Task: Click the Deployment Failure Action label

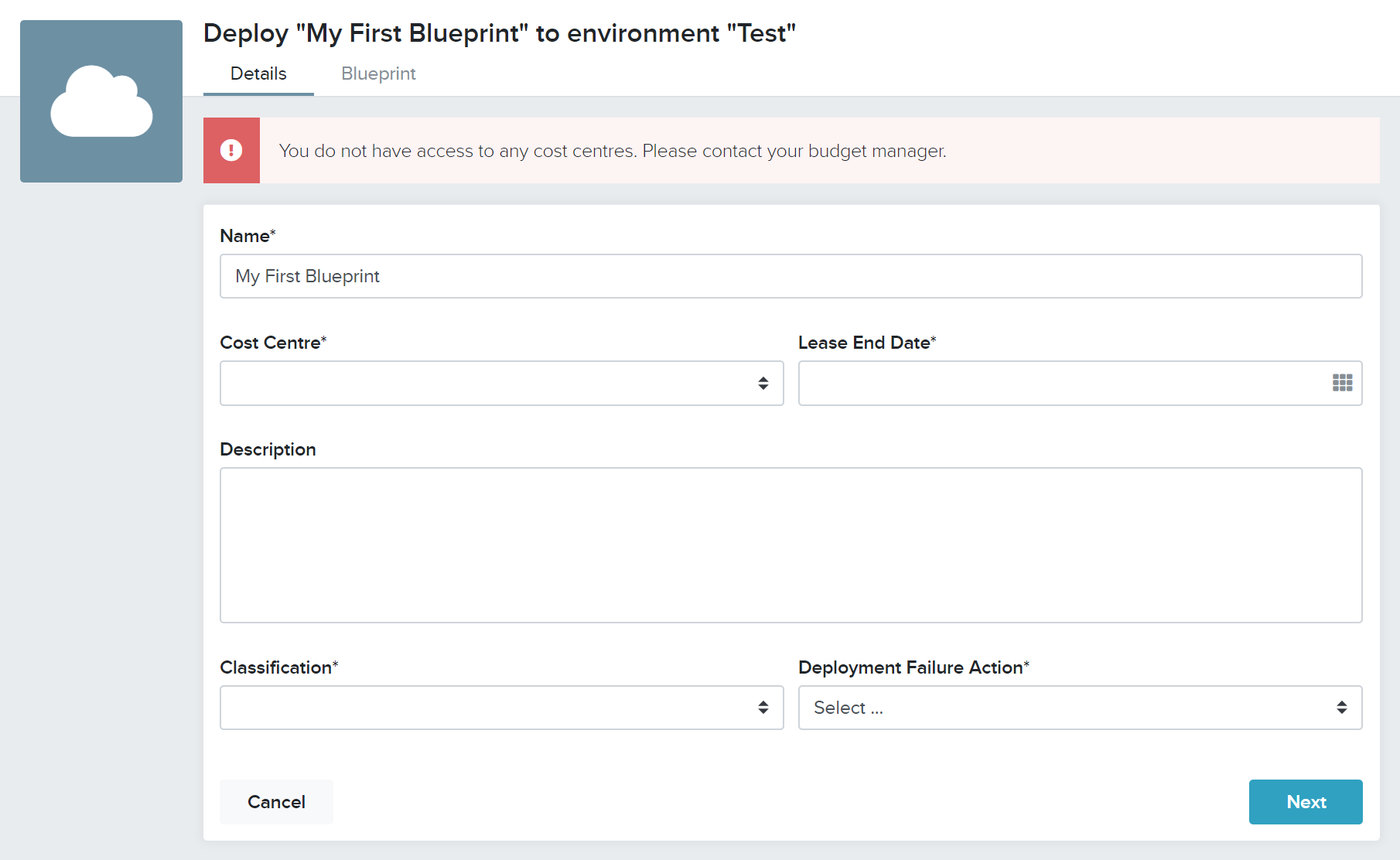Action: (x=913, y=667)
